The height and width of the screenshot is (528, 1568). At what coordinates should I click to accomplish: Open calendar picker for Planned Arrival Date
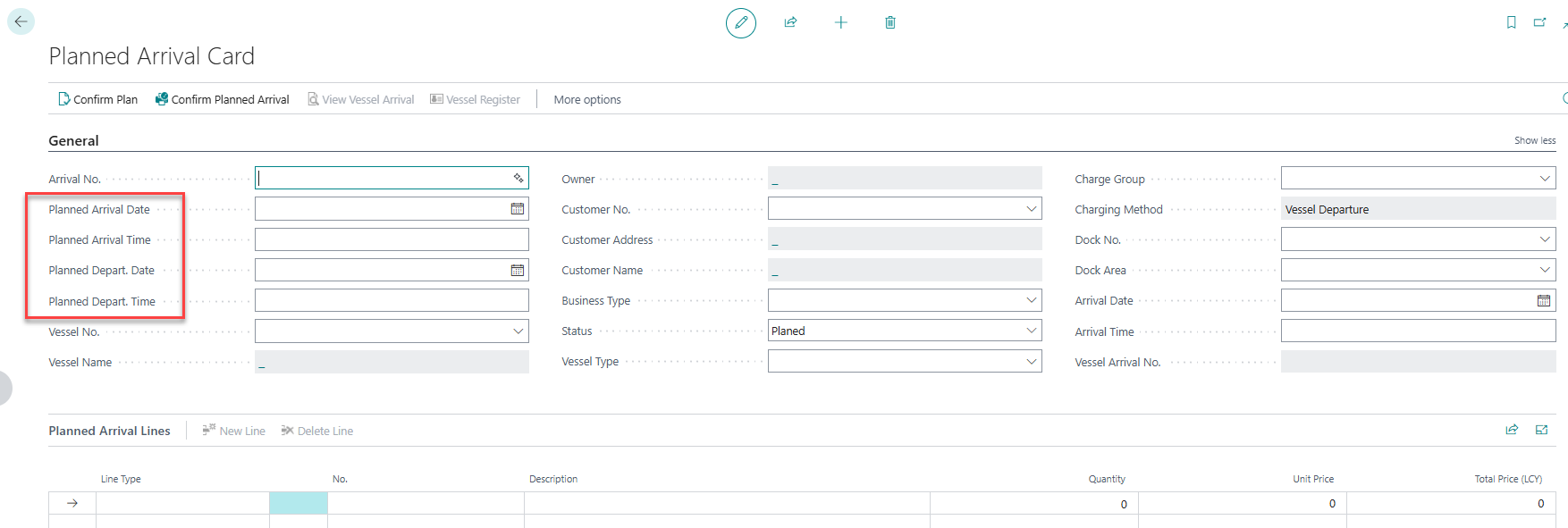click(517, 209)
